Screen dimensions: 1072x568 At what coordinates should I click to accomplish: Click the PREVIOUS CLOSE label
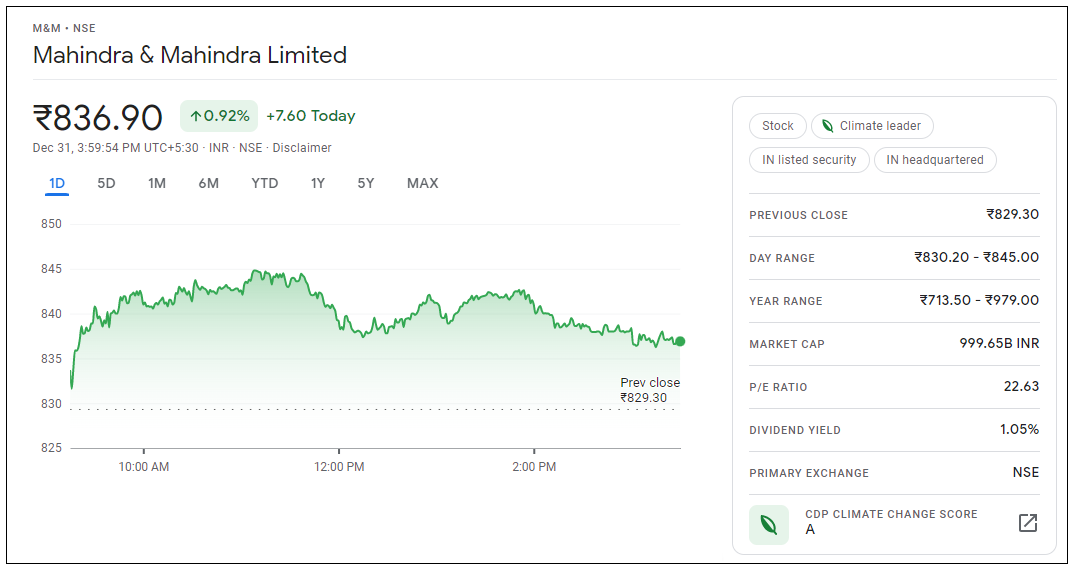pos(799,215)
